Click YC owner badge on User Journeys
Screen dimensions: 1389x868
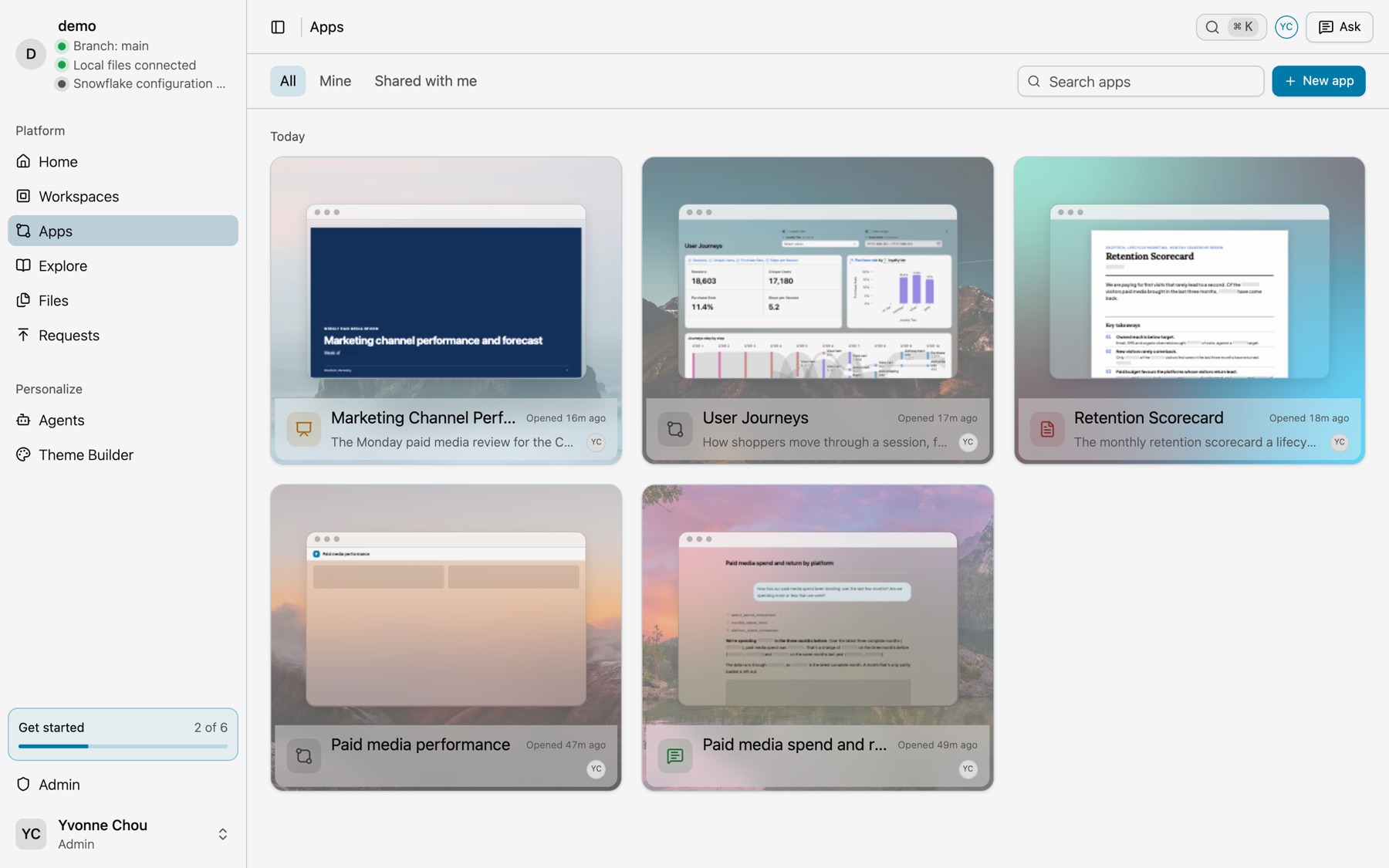(968, 442)
